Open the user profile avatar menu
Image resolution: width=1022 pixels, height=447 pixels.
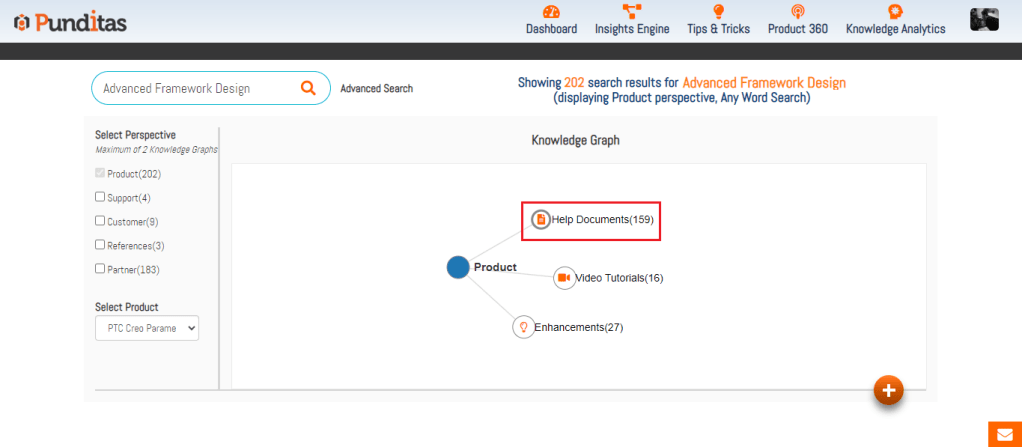pos(984,19)
